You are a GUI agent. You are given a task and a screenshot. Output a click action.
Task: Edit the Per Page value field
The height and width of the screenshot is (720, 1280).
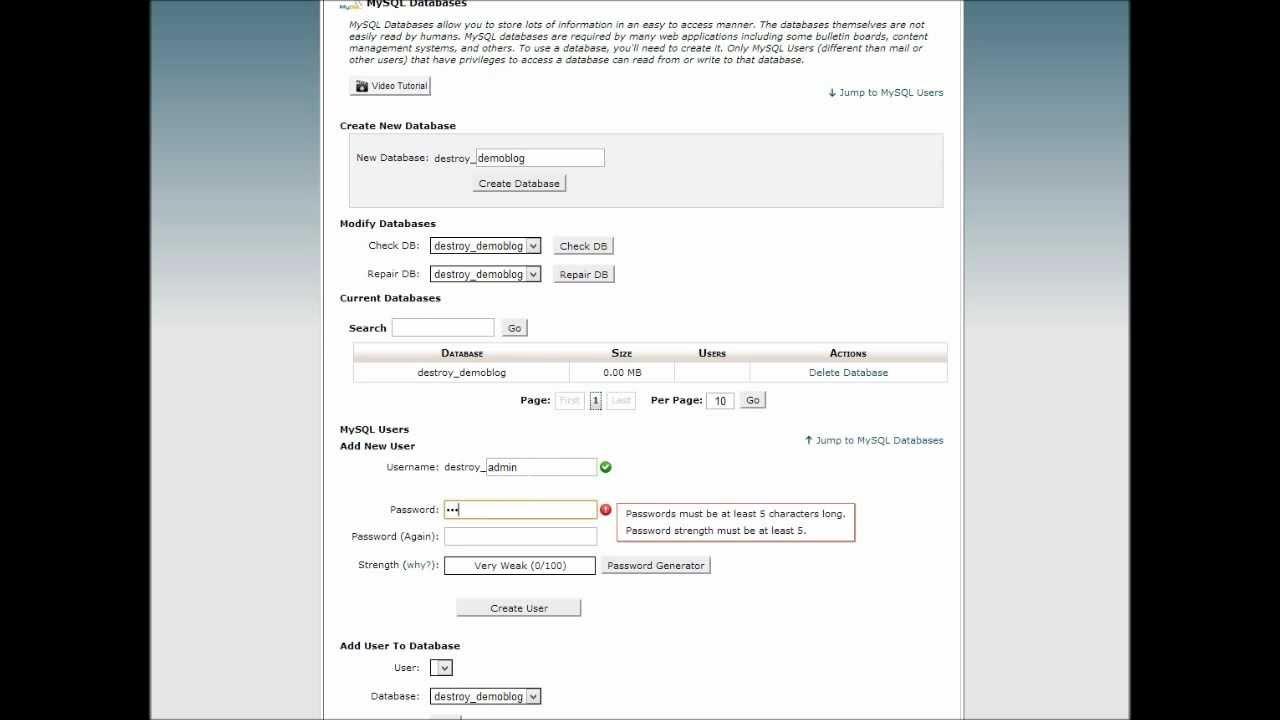click(x=720, y=400)
